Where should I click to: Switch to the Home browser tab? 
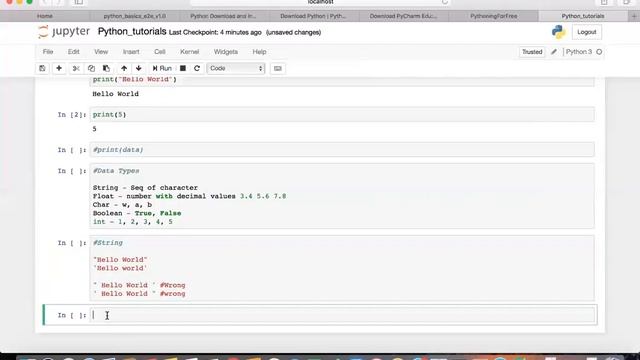[45, 16]
